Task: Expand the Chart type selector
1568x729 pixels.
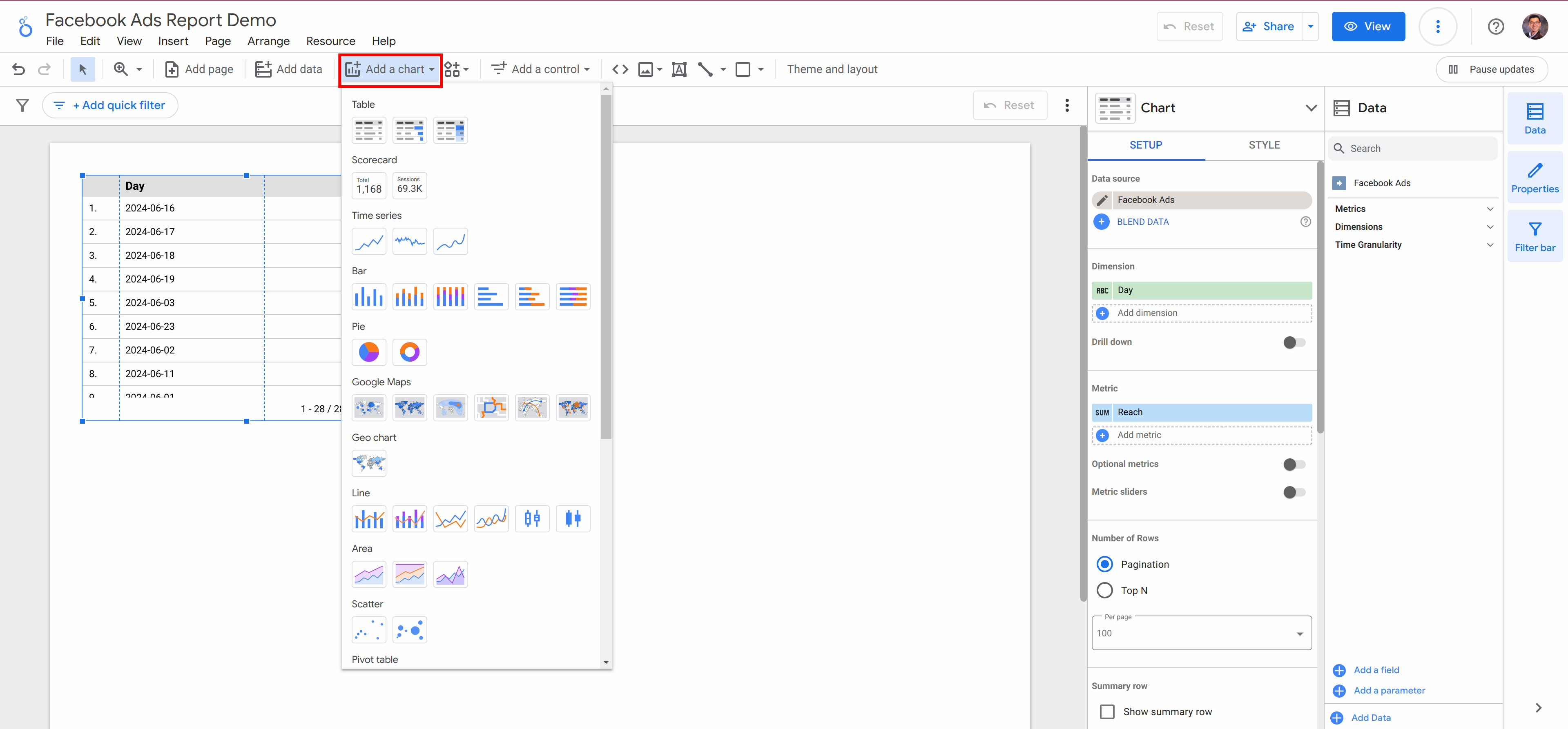Action: (x=1311, y=108)
